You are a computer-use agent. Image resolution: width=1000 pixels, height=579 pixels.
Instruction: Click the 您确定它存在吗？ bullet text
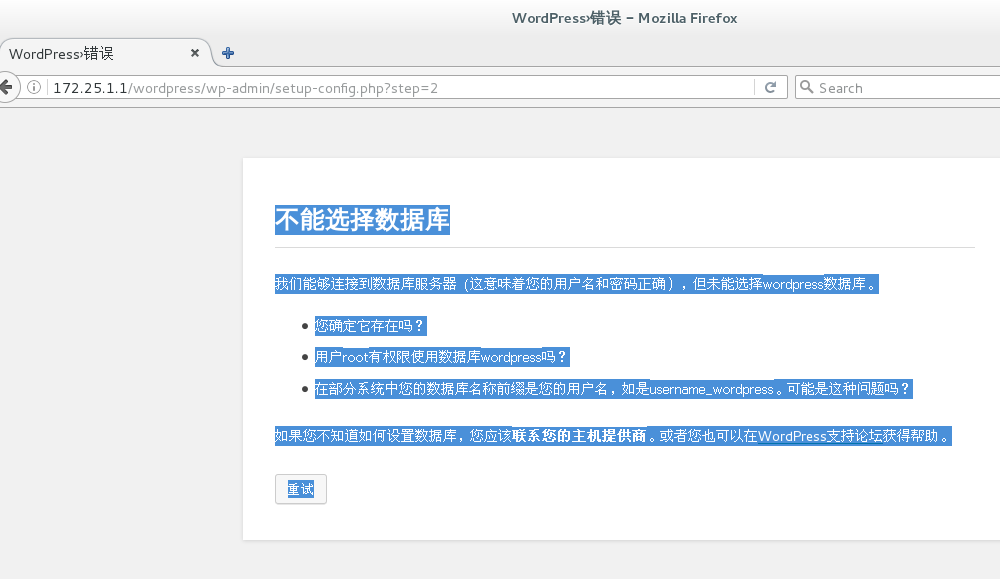coord(370,326)
